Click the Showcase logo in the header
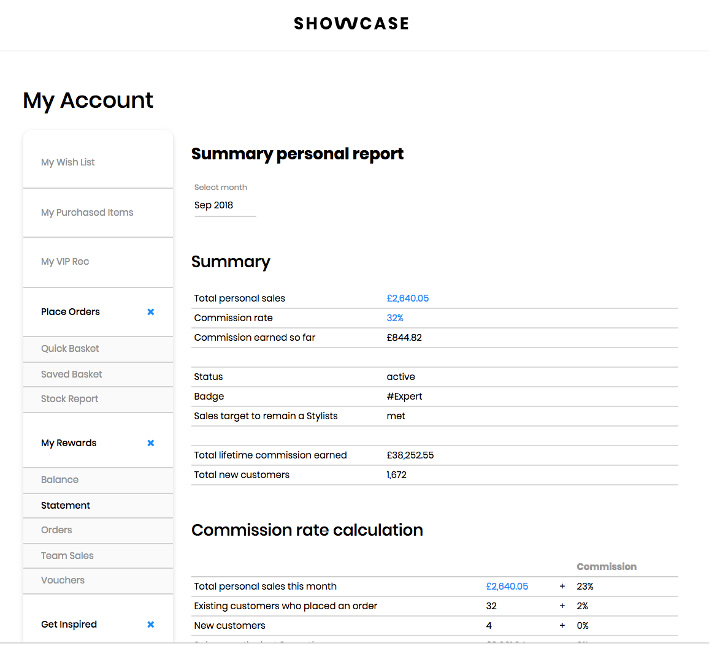Image resolution: width=710 pixels, height=646 pixels. coord(351,23)
